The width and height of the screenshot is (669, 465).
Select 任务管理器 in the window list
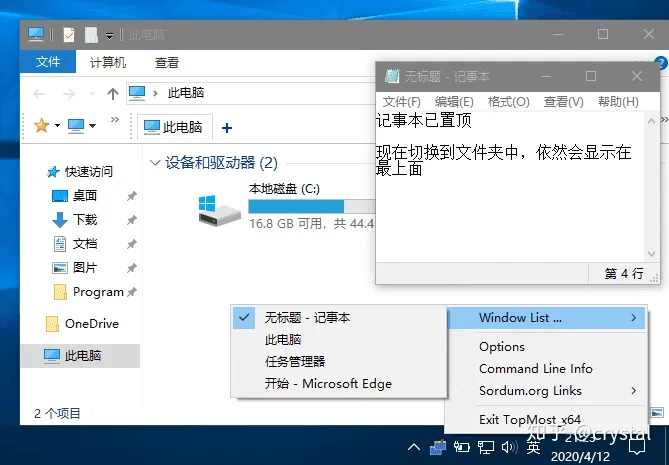point(339,361)
